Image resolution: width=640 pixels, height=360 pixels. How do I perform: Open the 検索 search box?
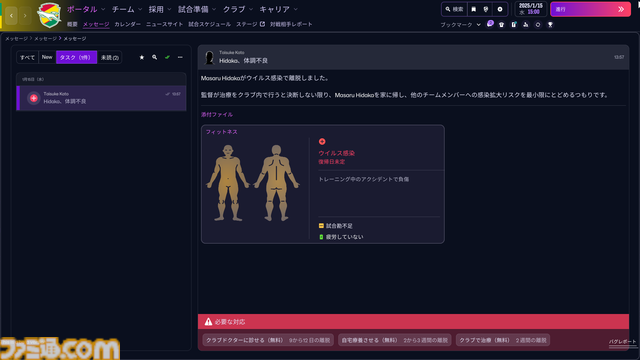[454, 9]
